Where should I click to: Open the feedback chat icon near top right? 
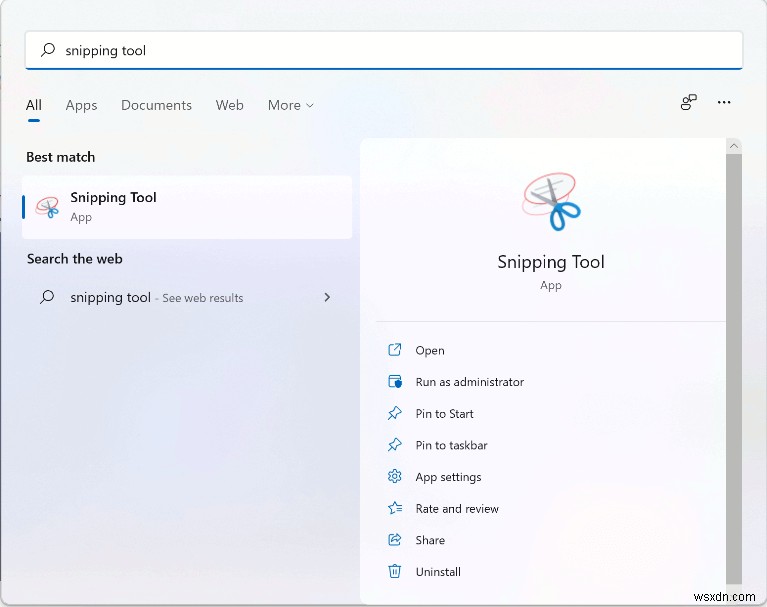689,102
